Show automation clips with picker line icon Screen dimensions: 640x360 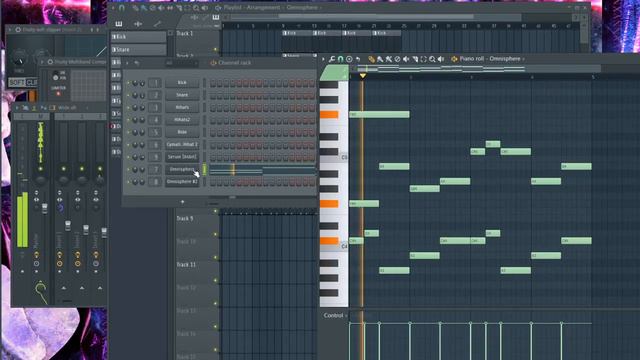[157, 24]
